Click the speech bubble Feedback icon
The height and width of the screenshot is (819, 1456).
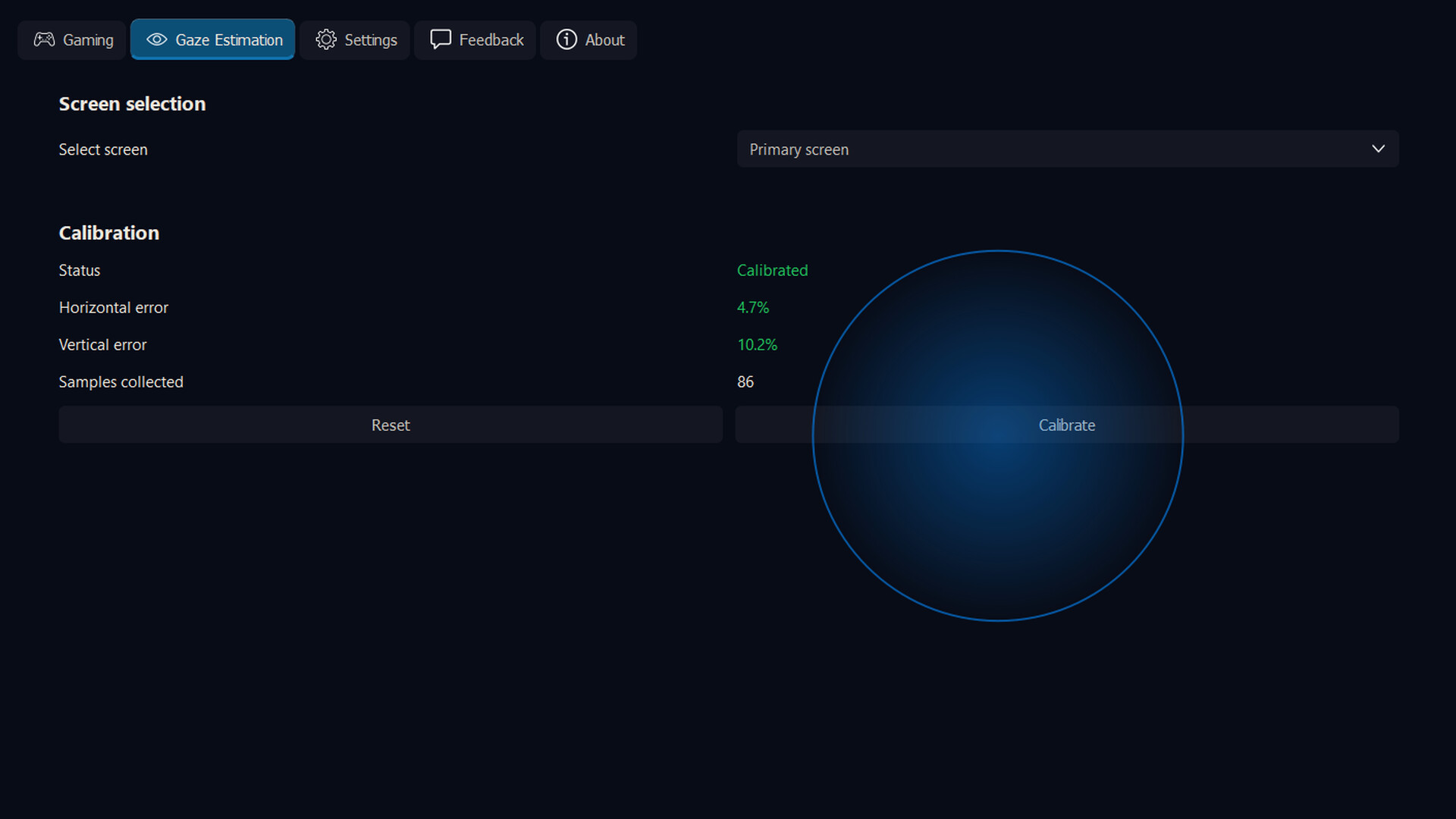pyautogui.click(x=440, y=39)
